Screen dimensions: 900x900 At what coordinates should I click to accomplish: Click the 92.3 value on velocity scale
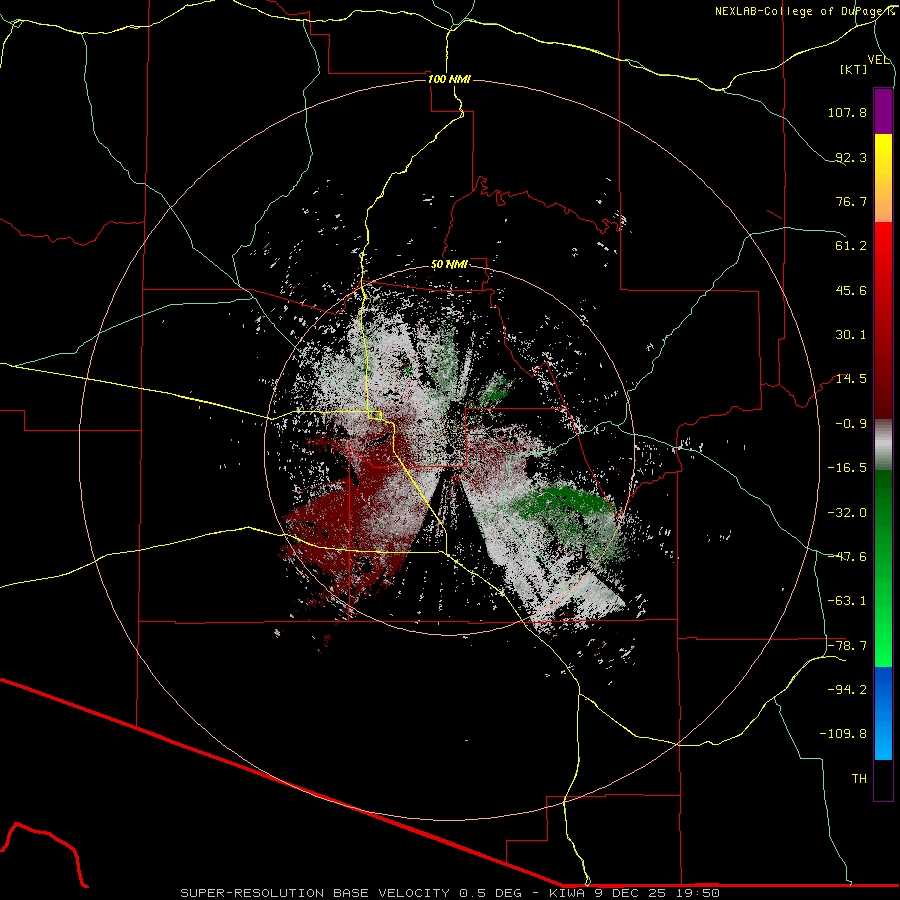[851, 158]
